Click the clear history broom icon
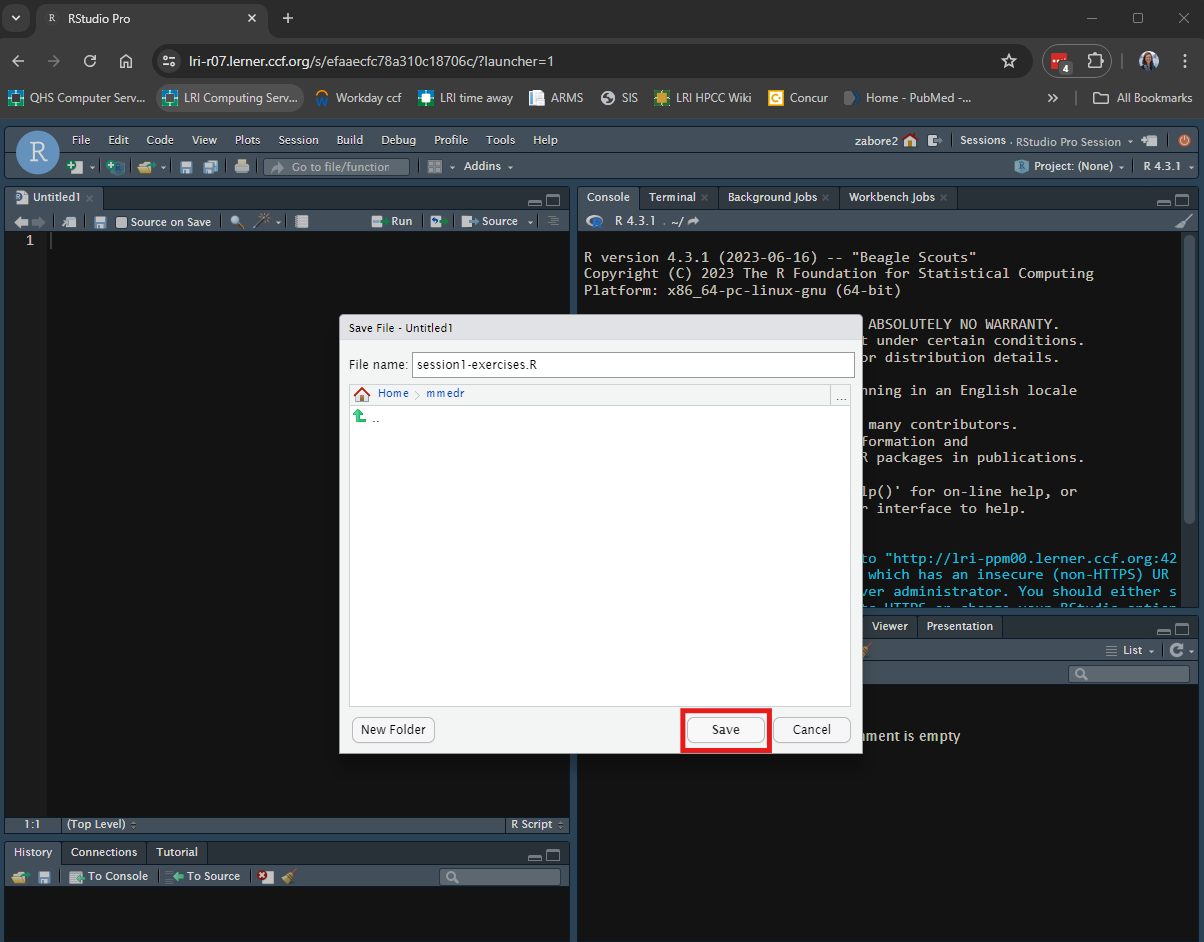The height and width of the screenshot is (942, 1204). pos(288,877)
